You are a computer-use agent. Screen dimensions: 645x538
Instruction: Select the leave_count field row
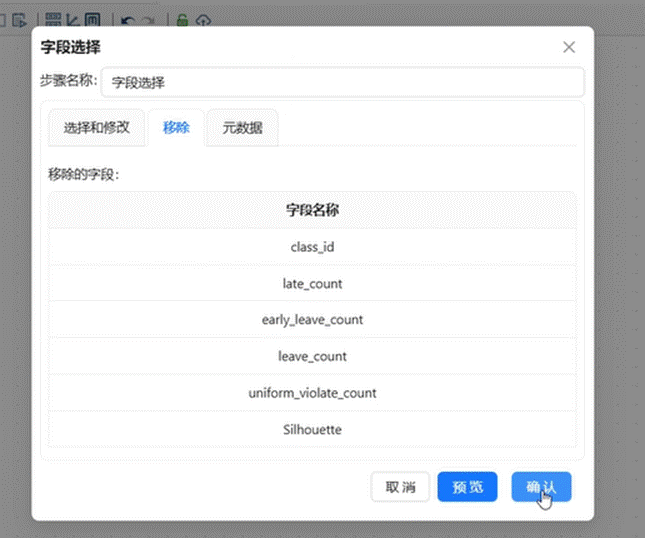(x=312, y=356)
